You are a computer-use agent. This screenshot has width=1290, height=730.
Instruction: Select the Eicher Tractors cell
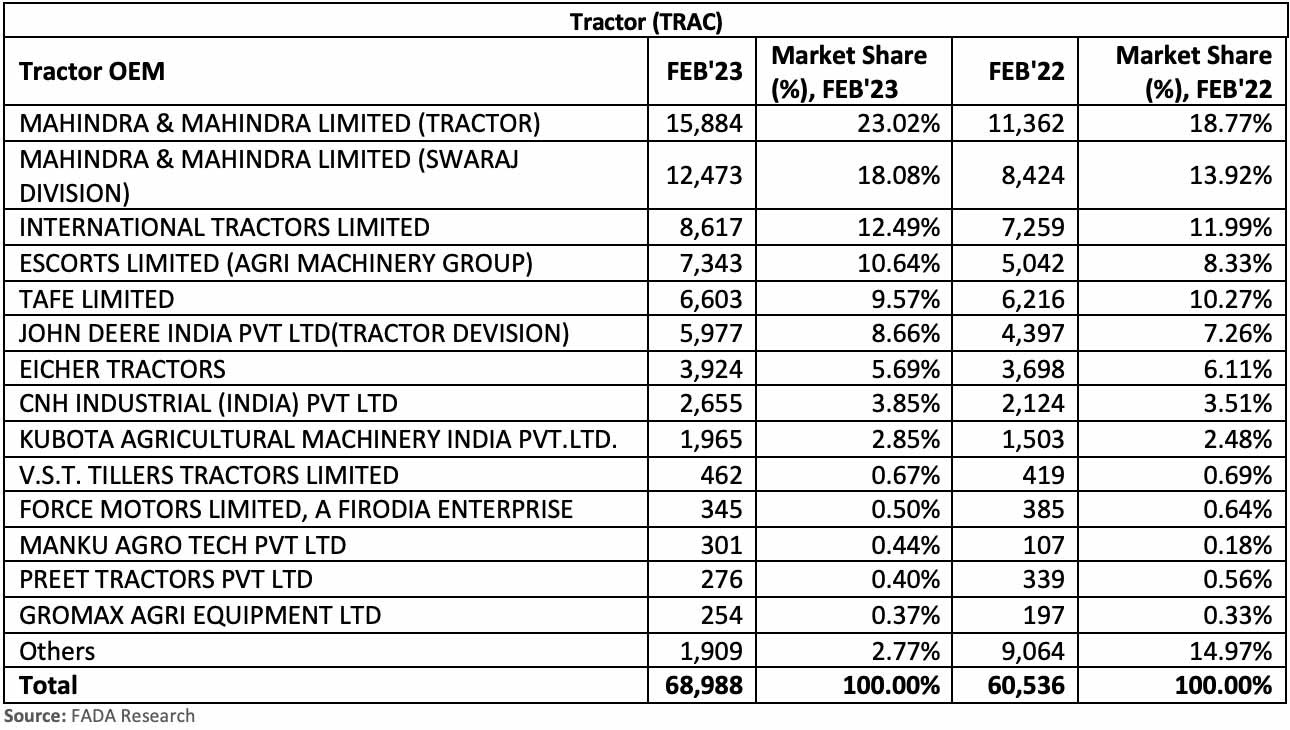point(122,369)
